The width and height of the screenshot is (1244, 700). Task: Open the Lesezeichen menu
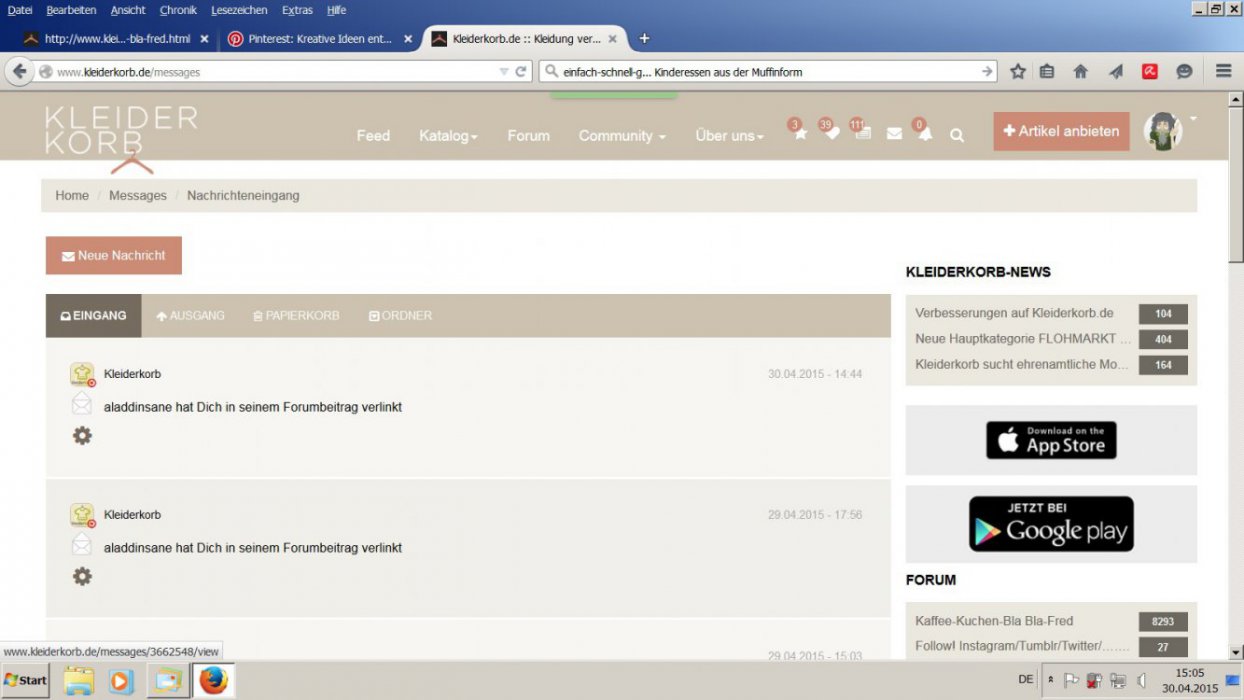tap(239, 10)
